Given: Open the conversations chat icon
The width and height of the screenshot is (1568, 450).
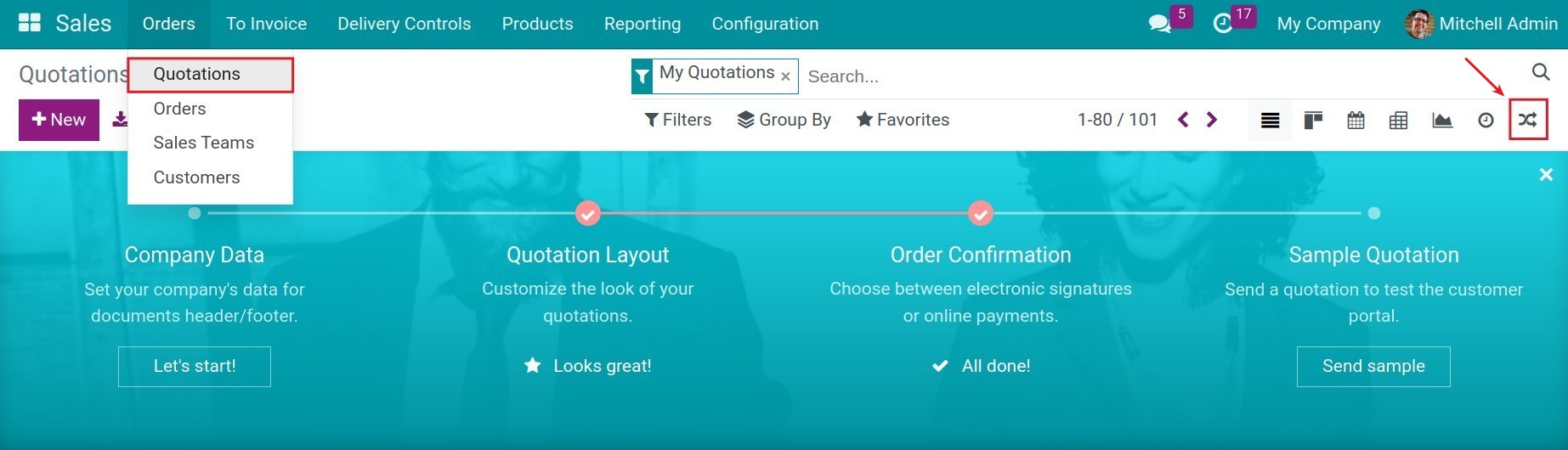Looking at the screenshot, I should pyautogui.click(x=1159, y=24).
